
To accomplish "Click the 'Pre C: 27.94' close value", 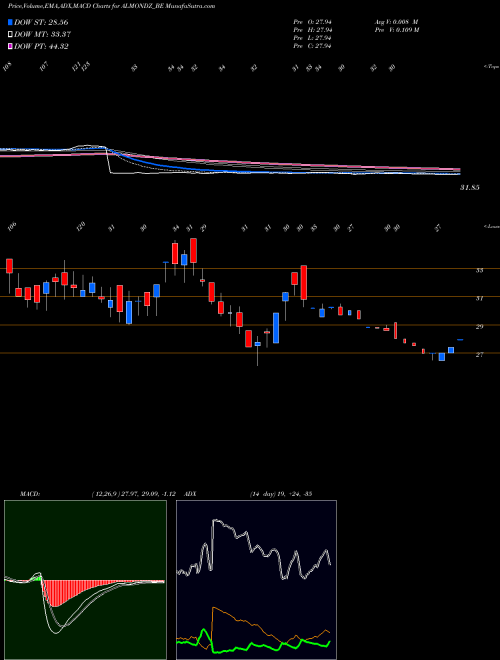I will (312, 46).
